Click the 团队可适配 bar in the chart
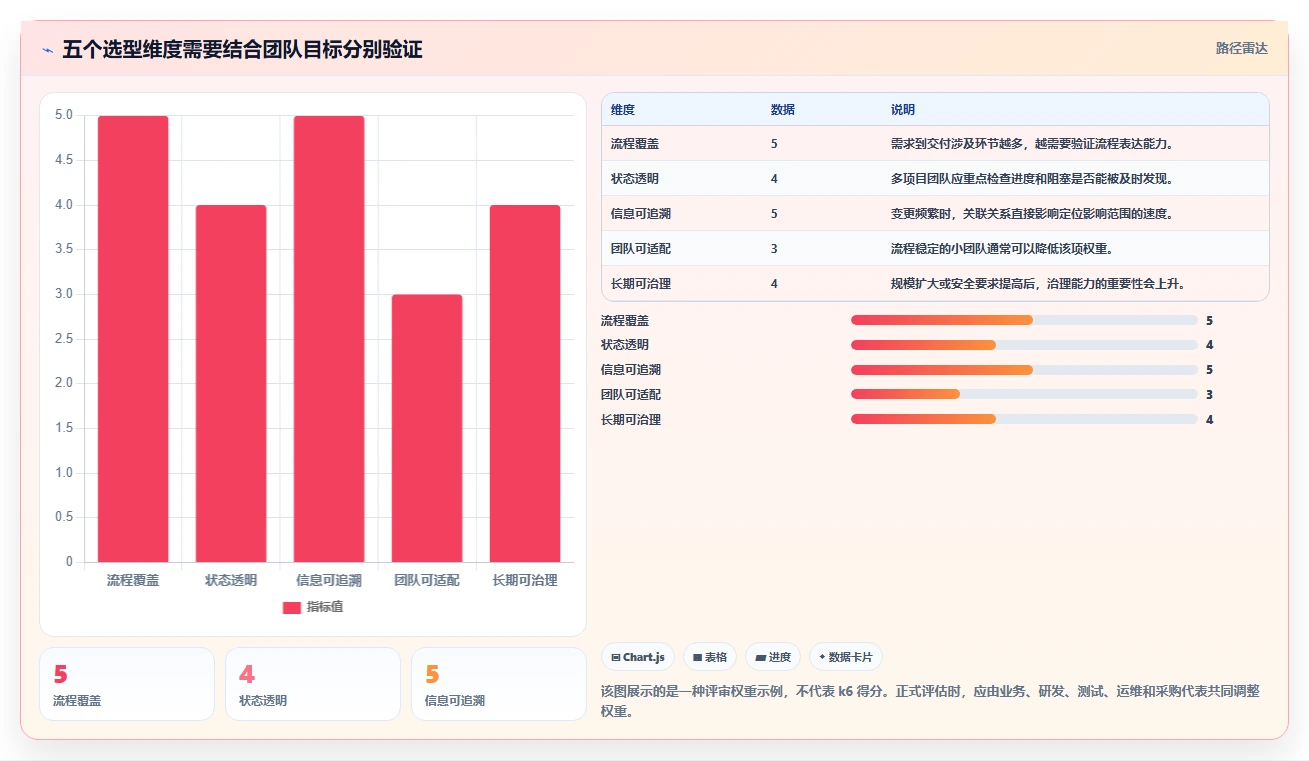The width and height of the screenshot is (1309, 761). coord(427,428)
